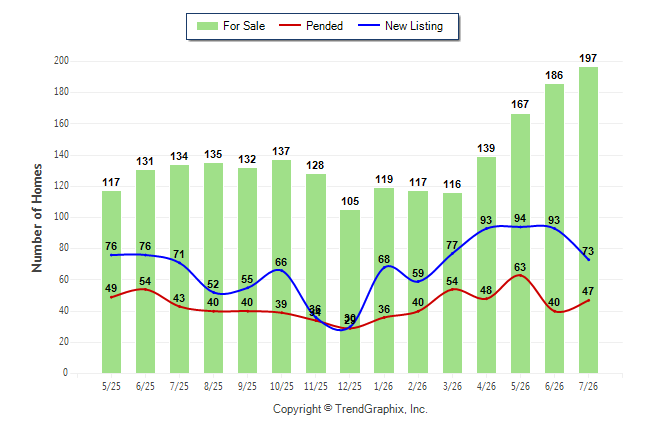The width and height of the screenshot is (646, 434).
Task: Select the 12/25 bar labeled 105
Action: click(350, 291)
